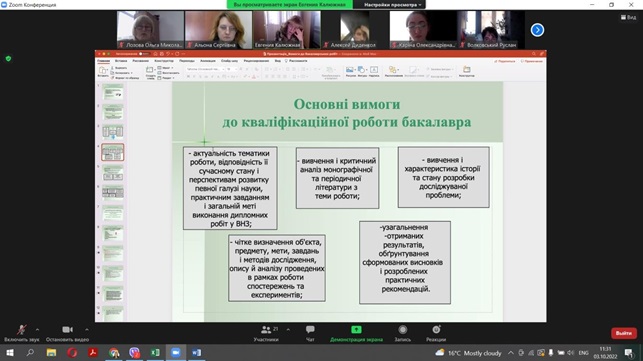Select the video tile of Лозова Ольга
The width and height of the screenshot is (643, 361).
(x=150, y=30)
